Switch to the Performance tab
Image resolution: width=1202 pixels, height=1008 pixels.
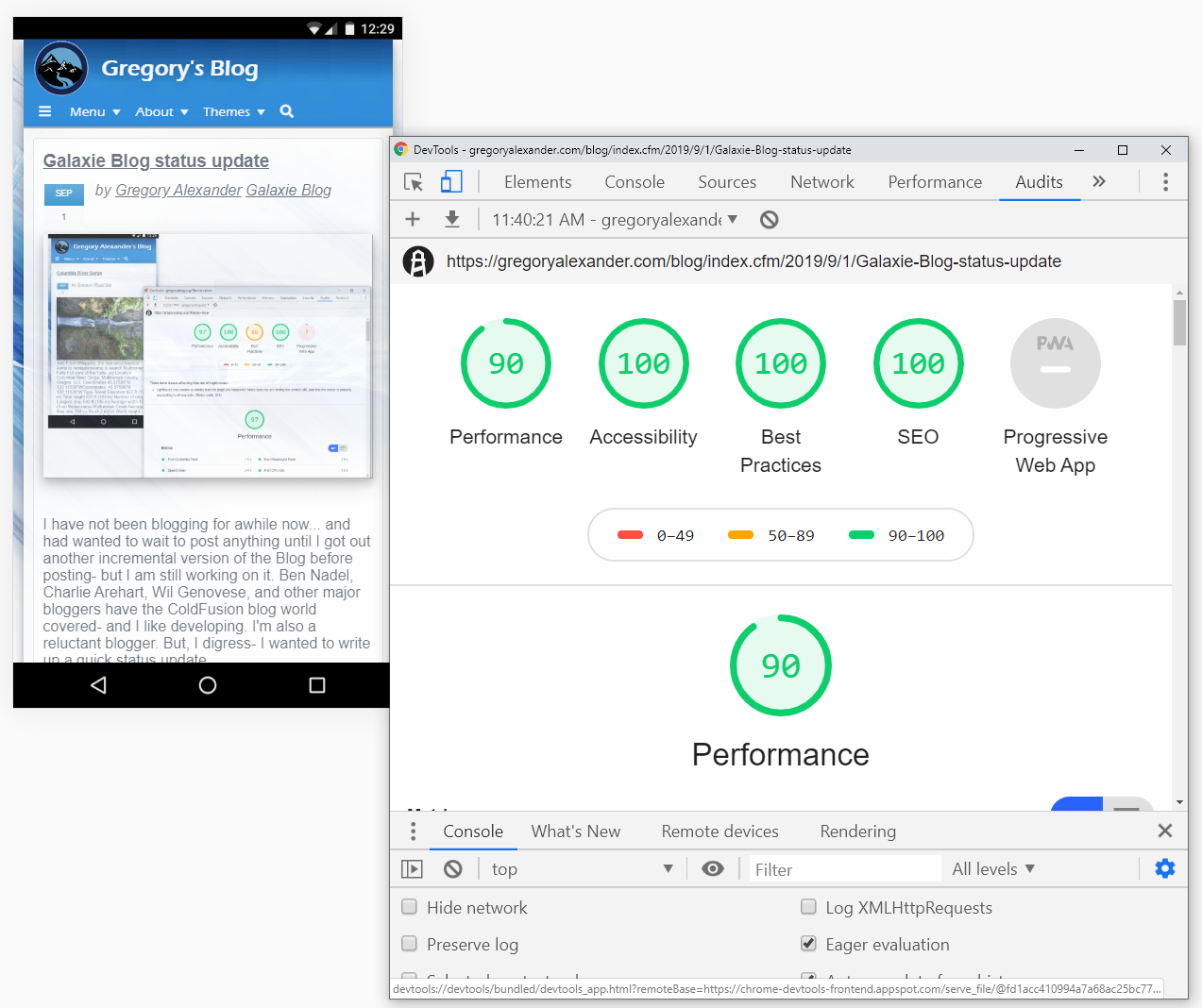(935, 182)
